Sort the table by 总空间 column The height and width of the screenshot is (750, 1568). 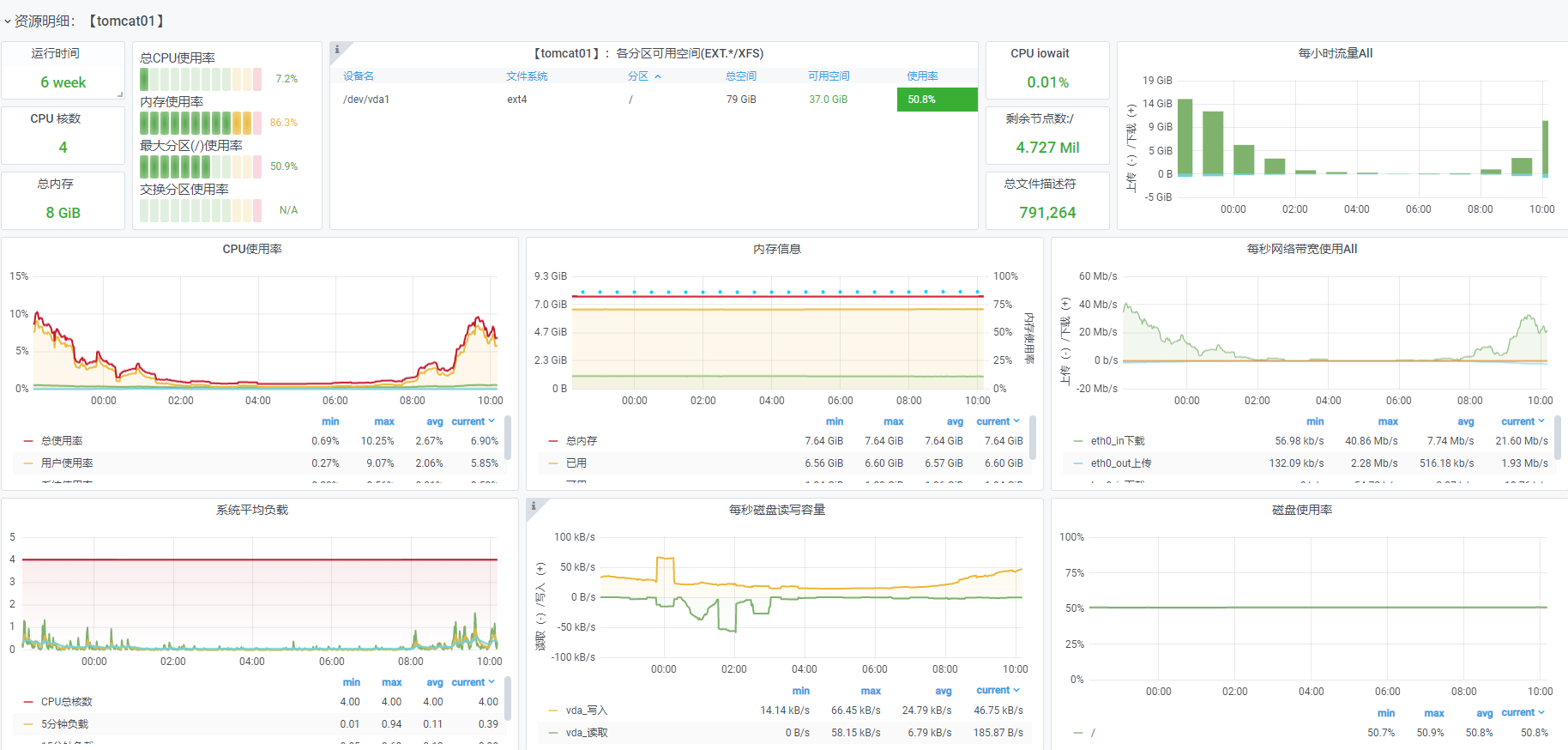tap(741, 76)
